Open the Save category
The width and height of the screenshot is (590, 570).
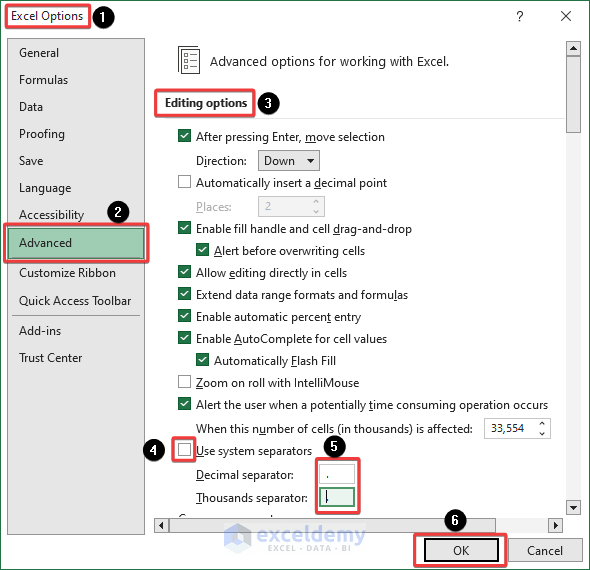coord(76,161)
